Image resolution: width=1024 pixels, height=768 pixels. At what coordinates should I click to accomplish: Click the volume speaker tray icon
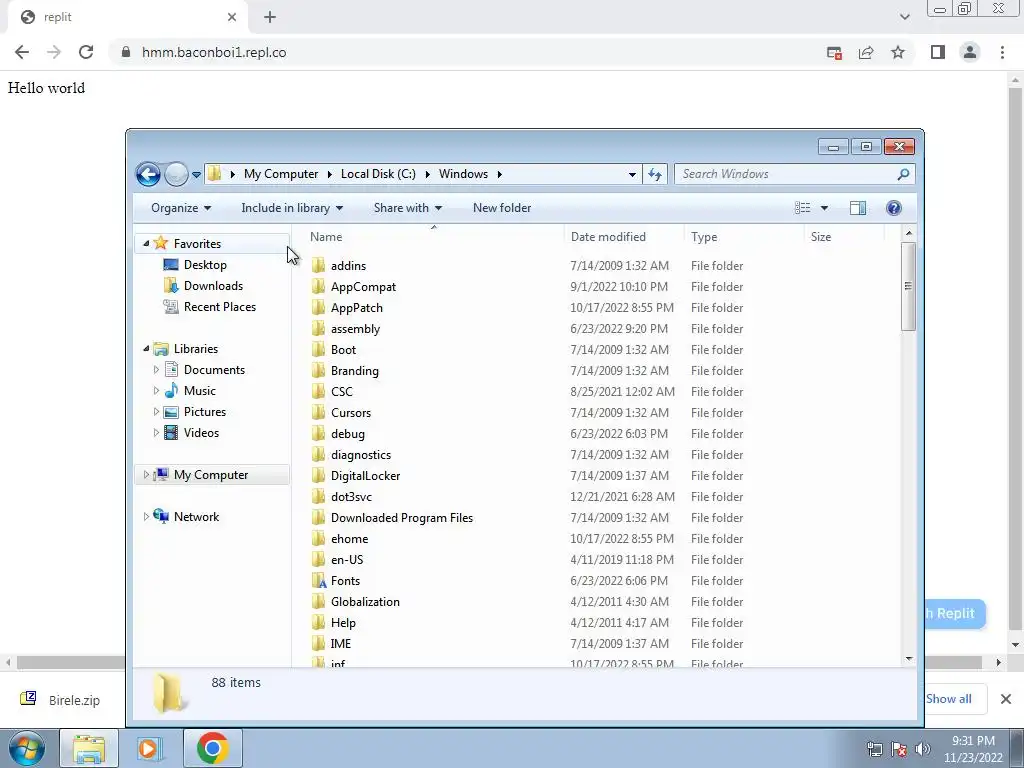point(922,749)
